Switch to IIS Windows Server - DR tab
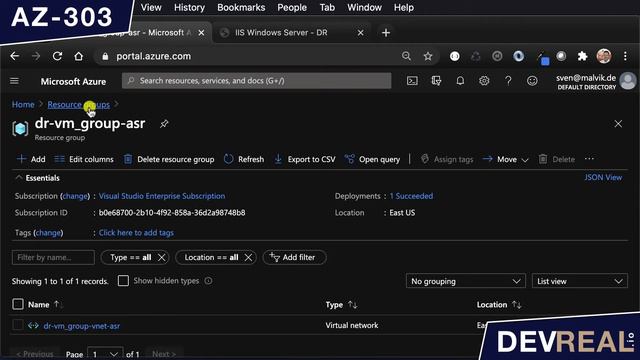640x360 pixels. click(x=282, y=33)
